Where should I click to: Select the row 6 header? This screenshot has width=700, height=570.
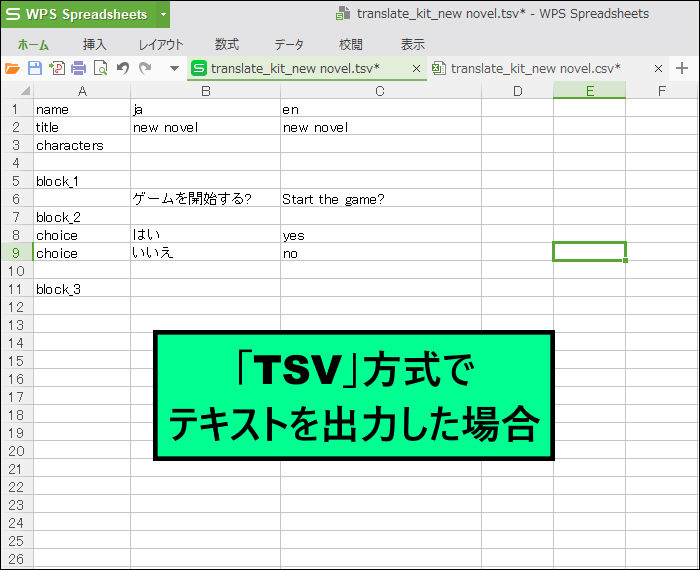tap(16, 199)
